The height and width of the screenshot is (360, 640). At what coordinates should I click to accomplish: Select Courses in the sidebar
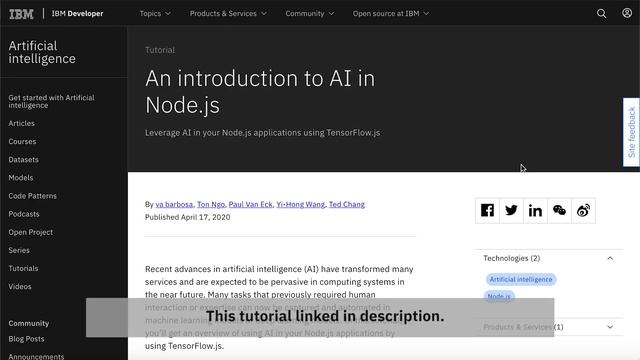22,142
